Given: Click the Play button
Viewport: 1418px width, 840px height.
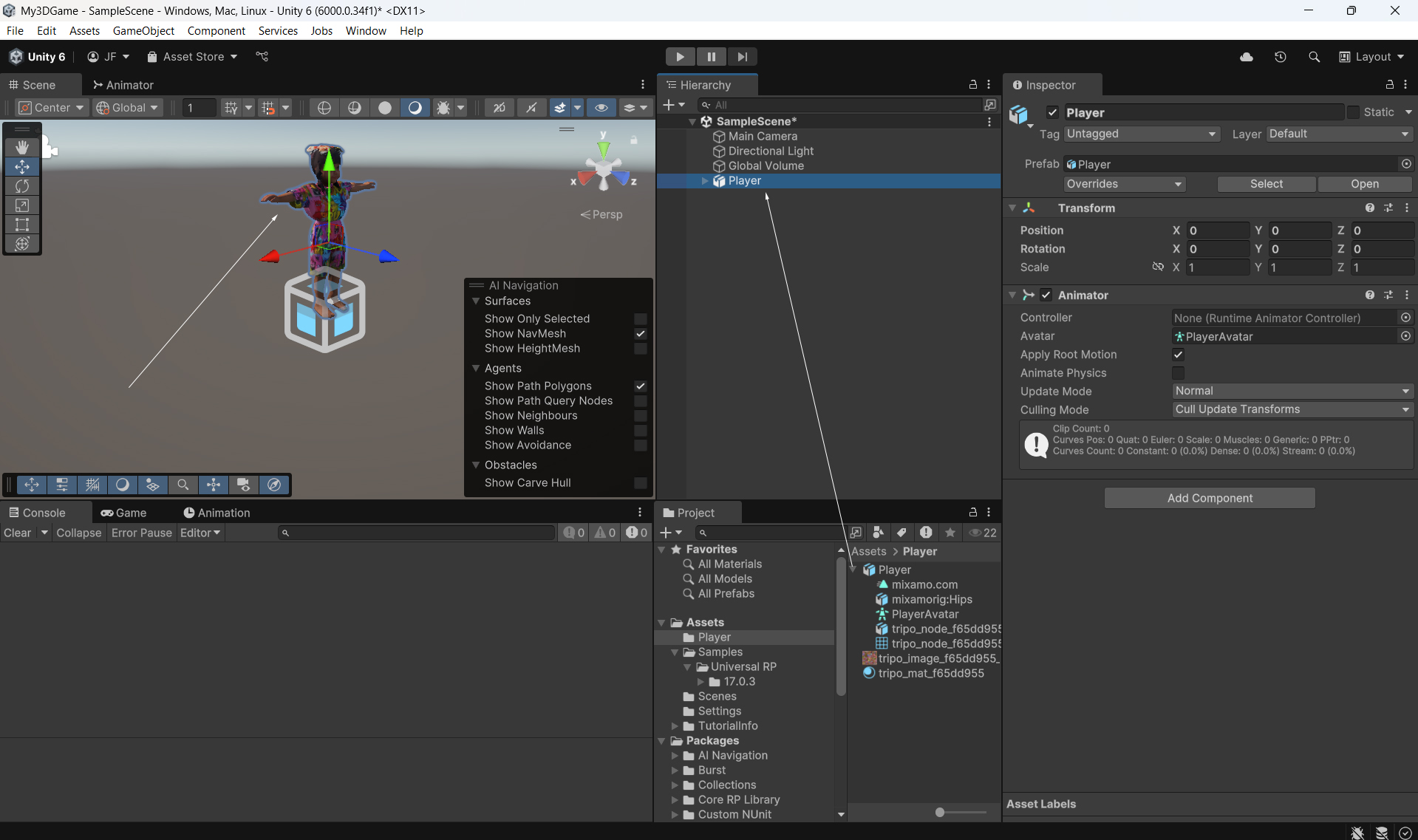Looking at the screenshot, I should pos(679,57).
